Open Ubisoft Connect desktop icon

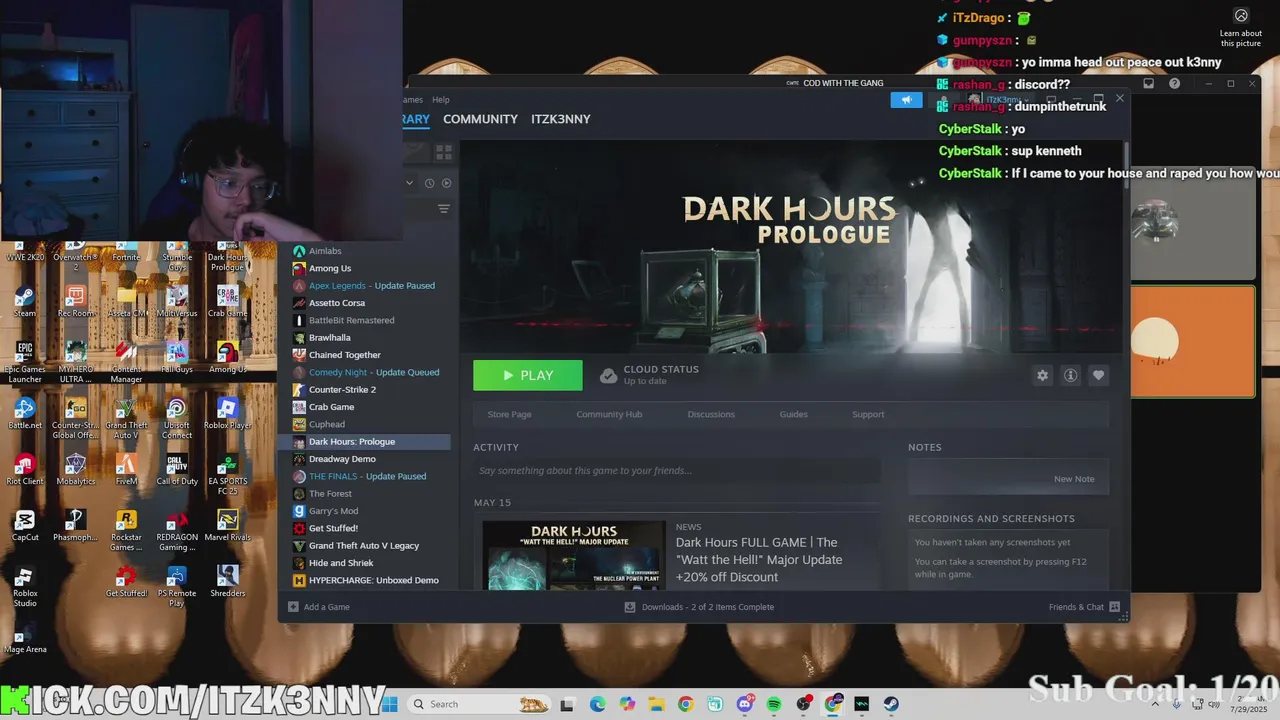tap(176, 418)
